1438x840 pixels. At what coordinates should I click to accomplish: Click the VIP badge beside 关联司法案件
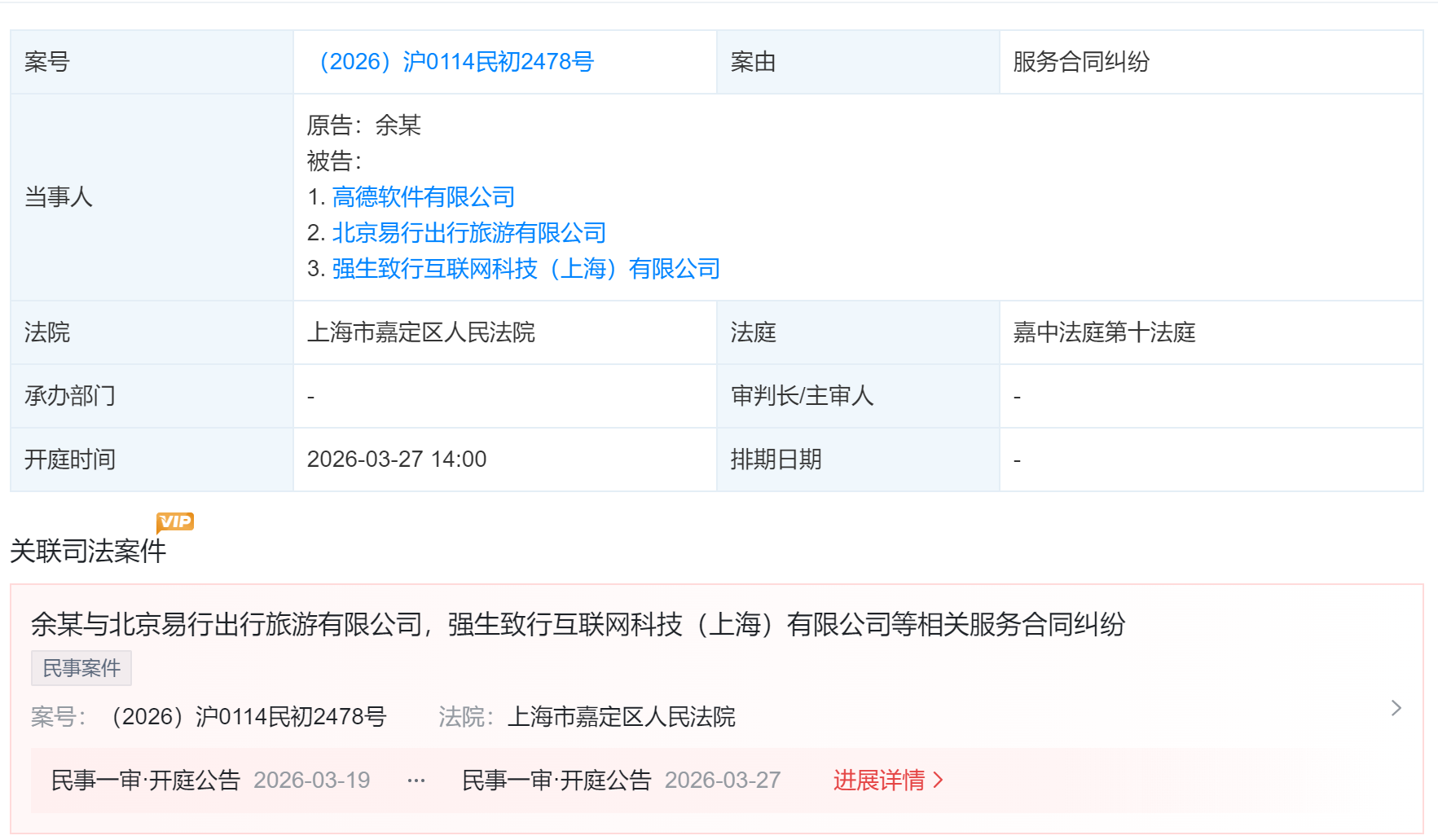pos(175,522)
